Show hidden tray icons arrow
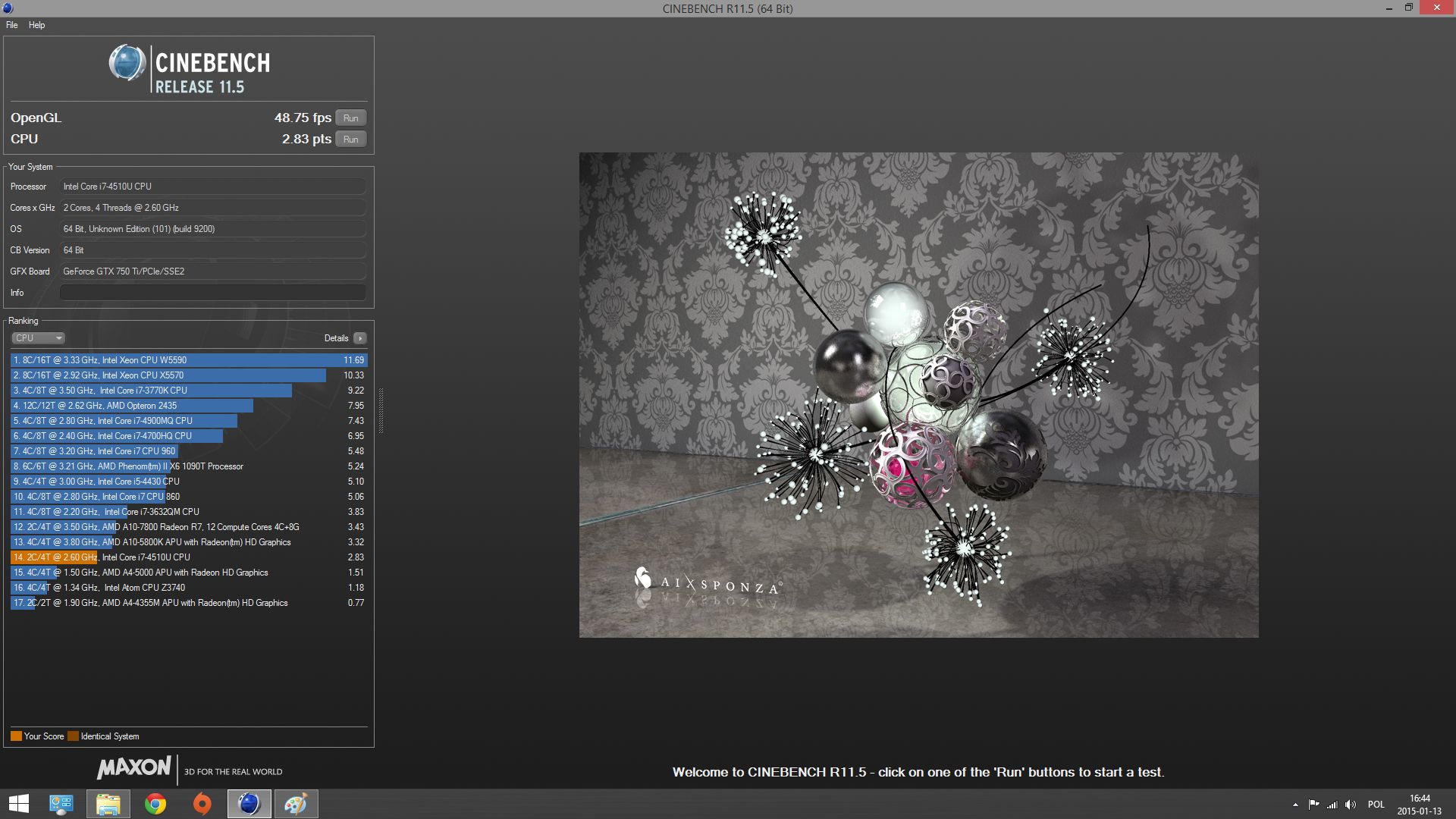Viewport: 1456px width, 819px height. 1294,805
